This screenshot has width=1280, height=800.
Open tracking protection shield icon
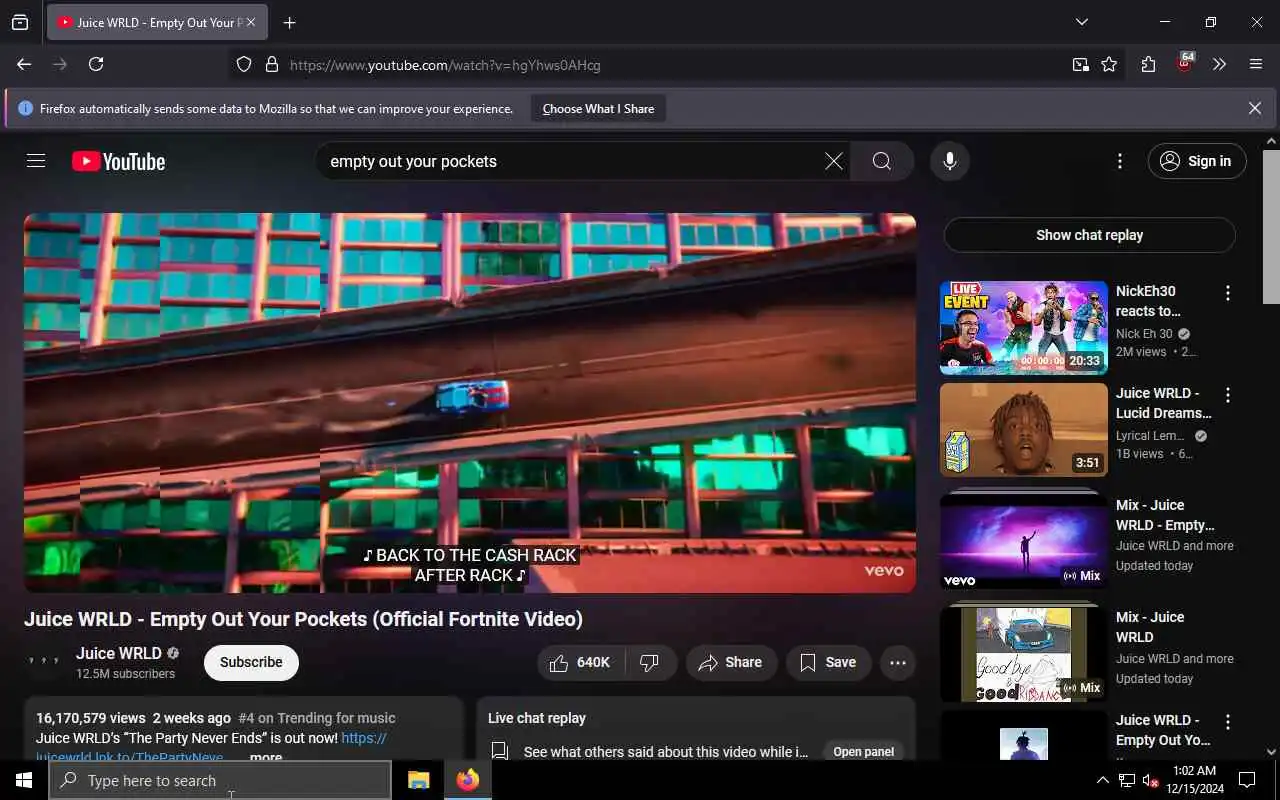(244, 64)
